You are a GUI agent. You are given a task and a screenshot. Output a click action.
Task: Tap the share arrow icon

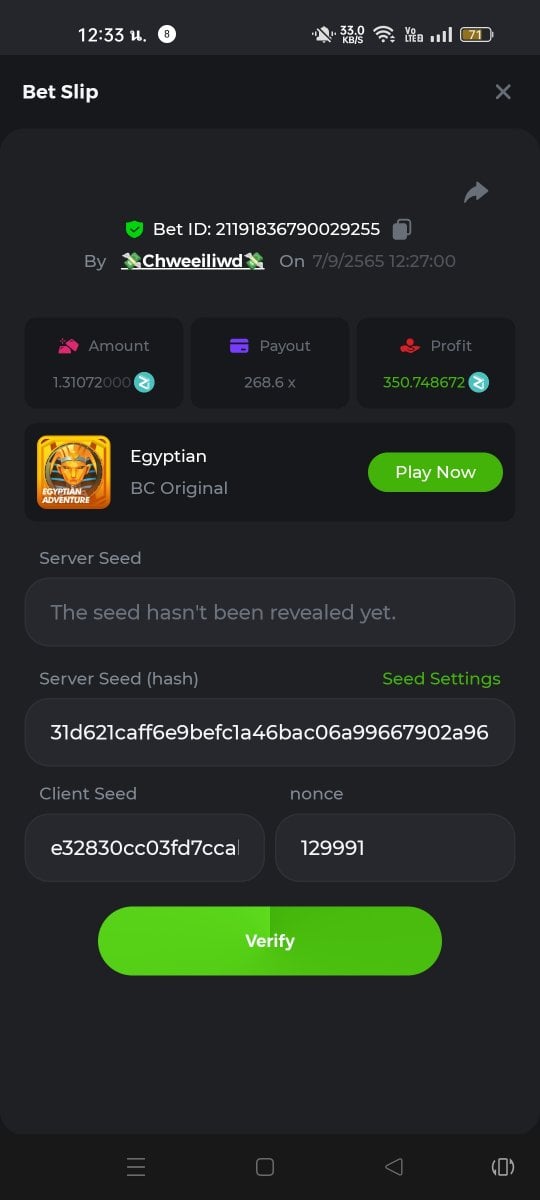coord(476,192)
